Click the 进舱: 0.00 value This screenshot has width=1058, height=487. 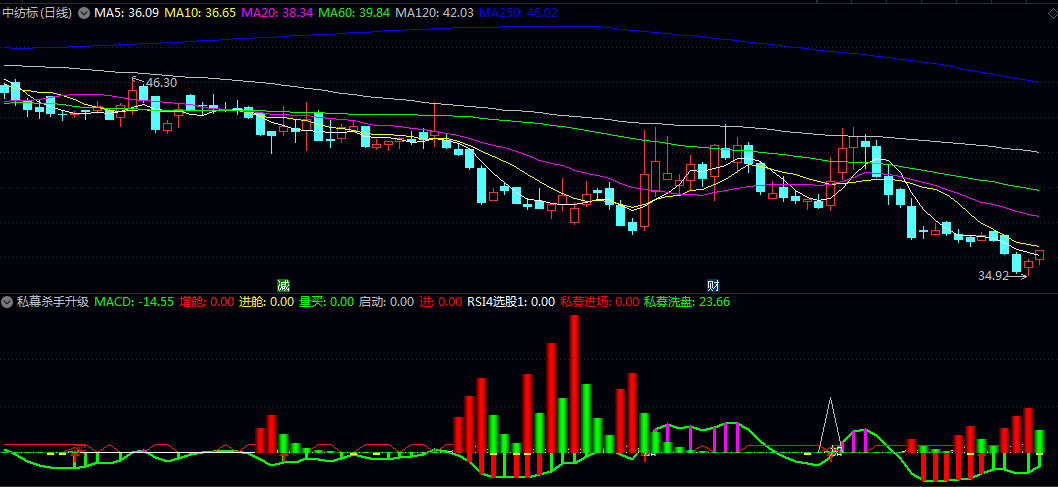267,302
